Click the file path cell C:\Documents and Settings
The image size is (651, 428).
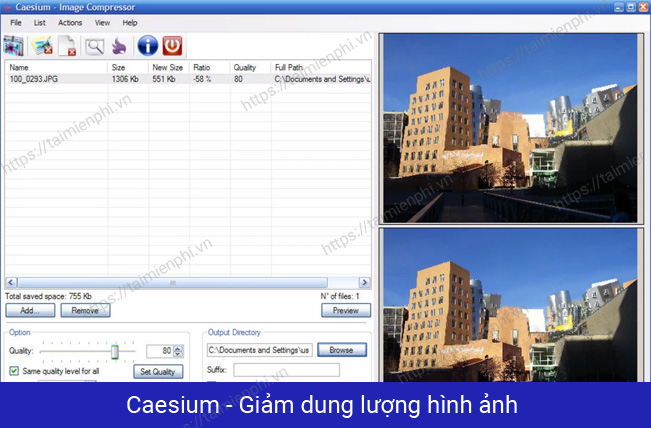click(322, 79)
